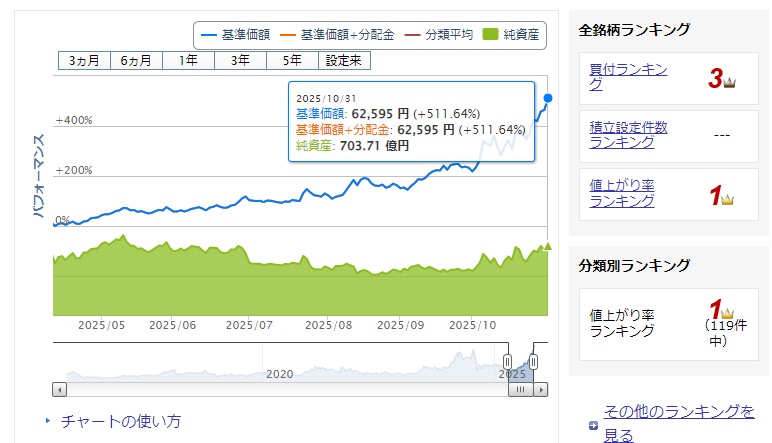772x443 pixels.
Task: Expand the チャートの使い方 section
Action: click(120, 421)
